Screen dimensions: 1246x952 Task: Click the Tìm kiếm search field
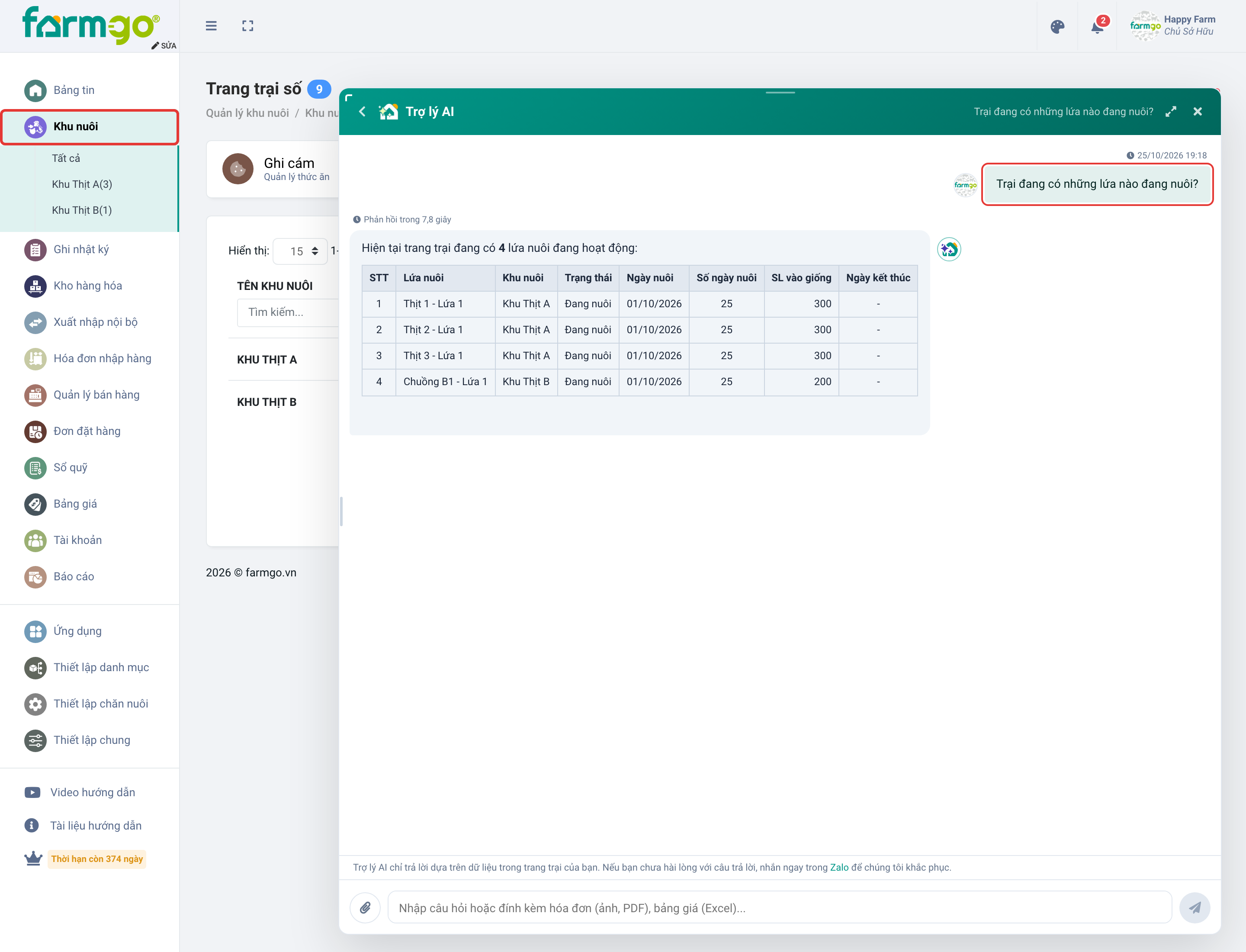coord(288,312)
